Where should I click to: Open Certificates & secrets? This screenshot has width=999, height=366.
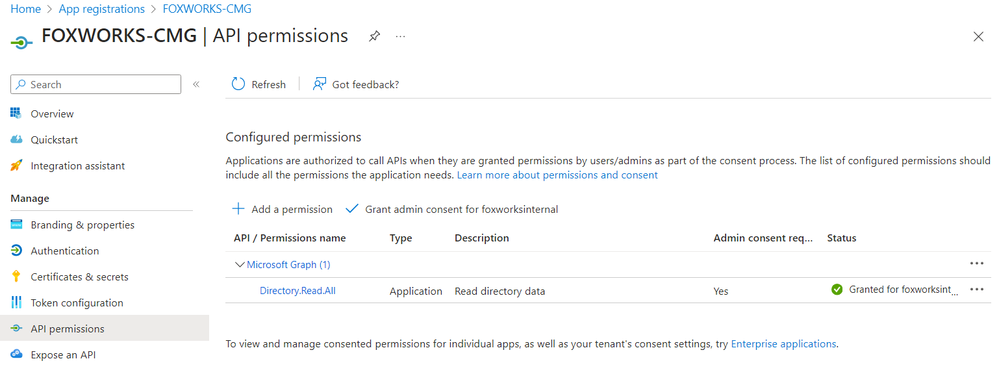click(69, 277)
